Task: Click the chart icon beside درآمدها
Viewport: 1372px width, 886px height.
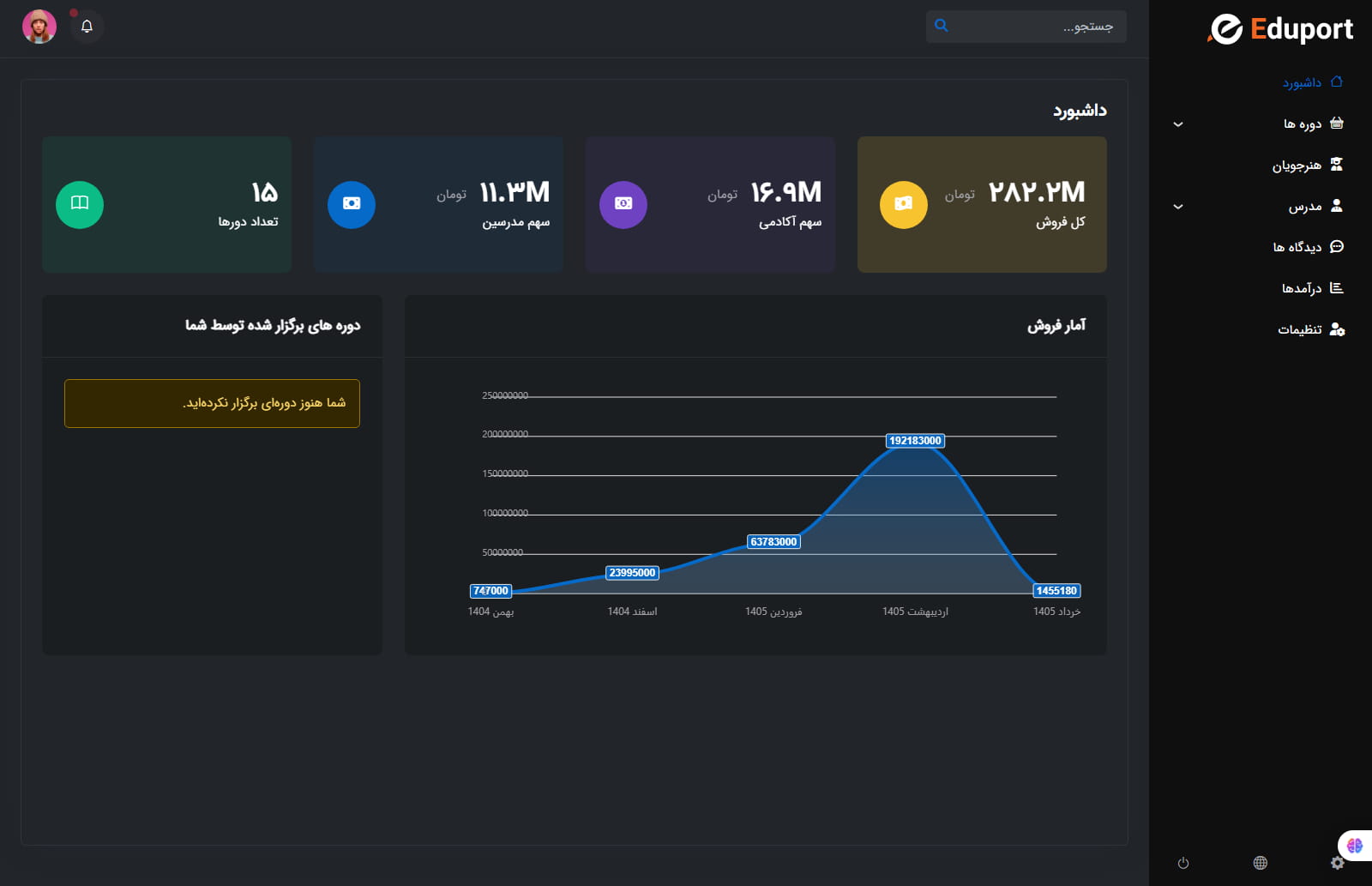Action: [1336, 287]
